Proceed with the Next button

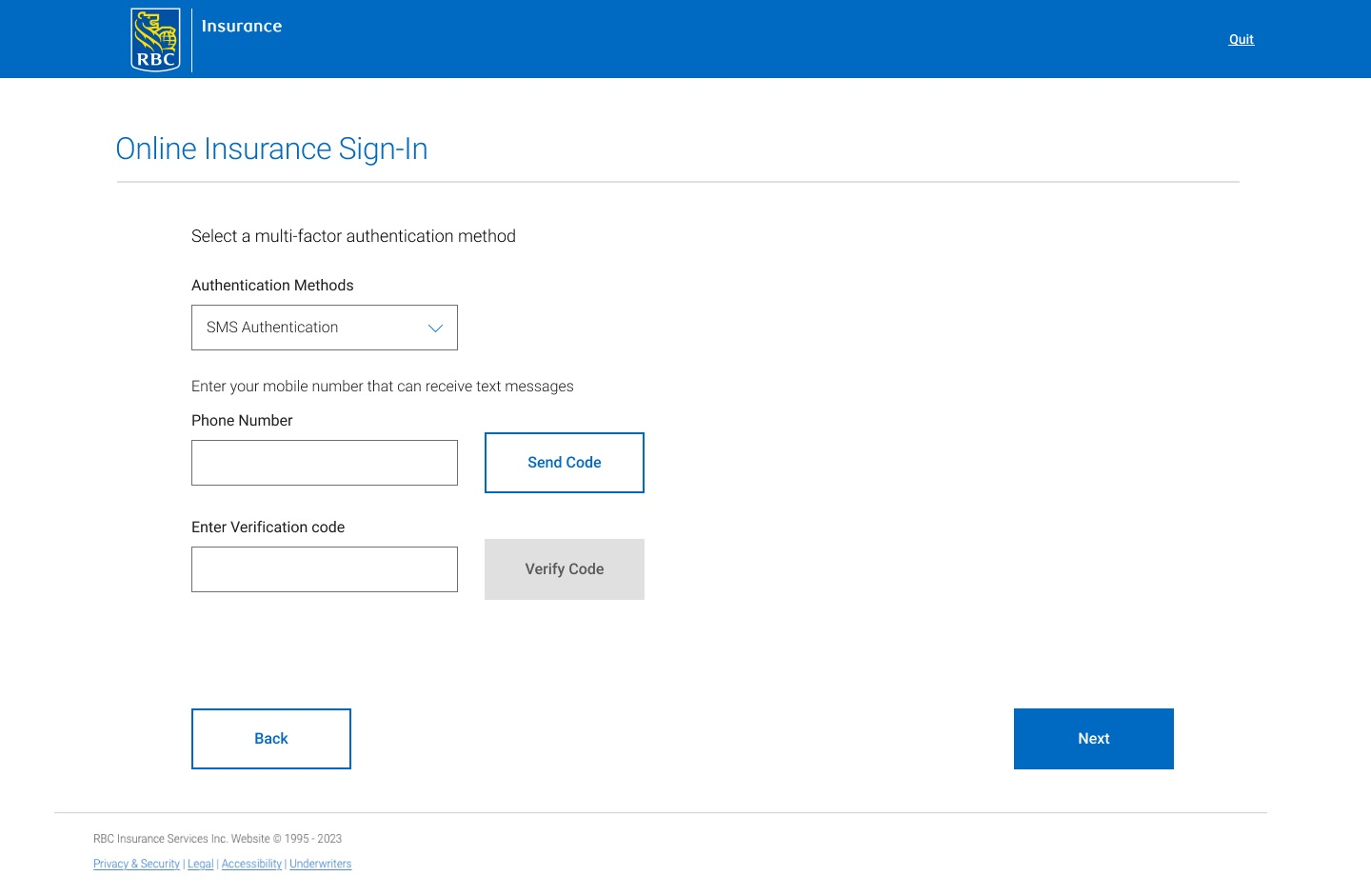[1094, 739]
